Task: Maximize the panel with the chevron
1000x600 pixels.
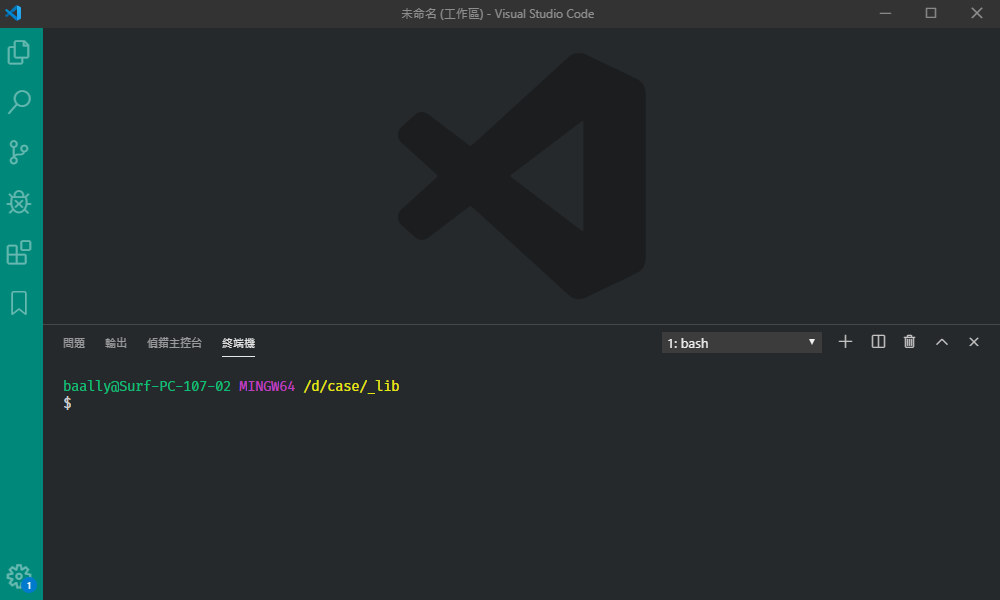Action: point(941,341)
